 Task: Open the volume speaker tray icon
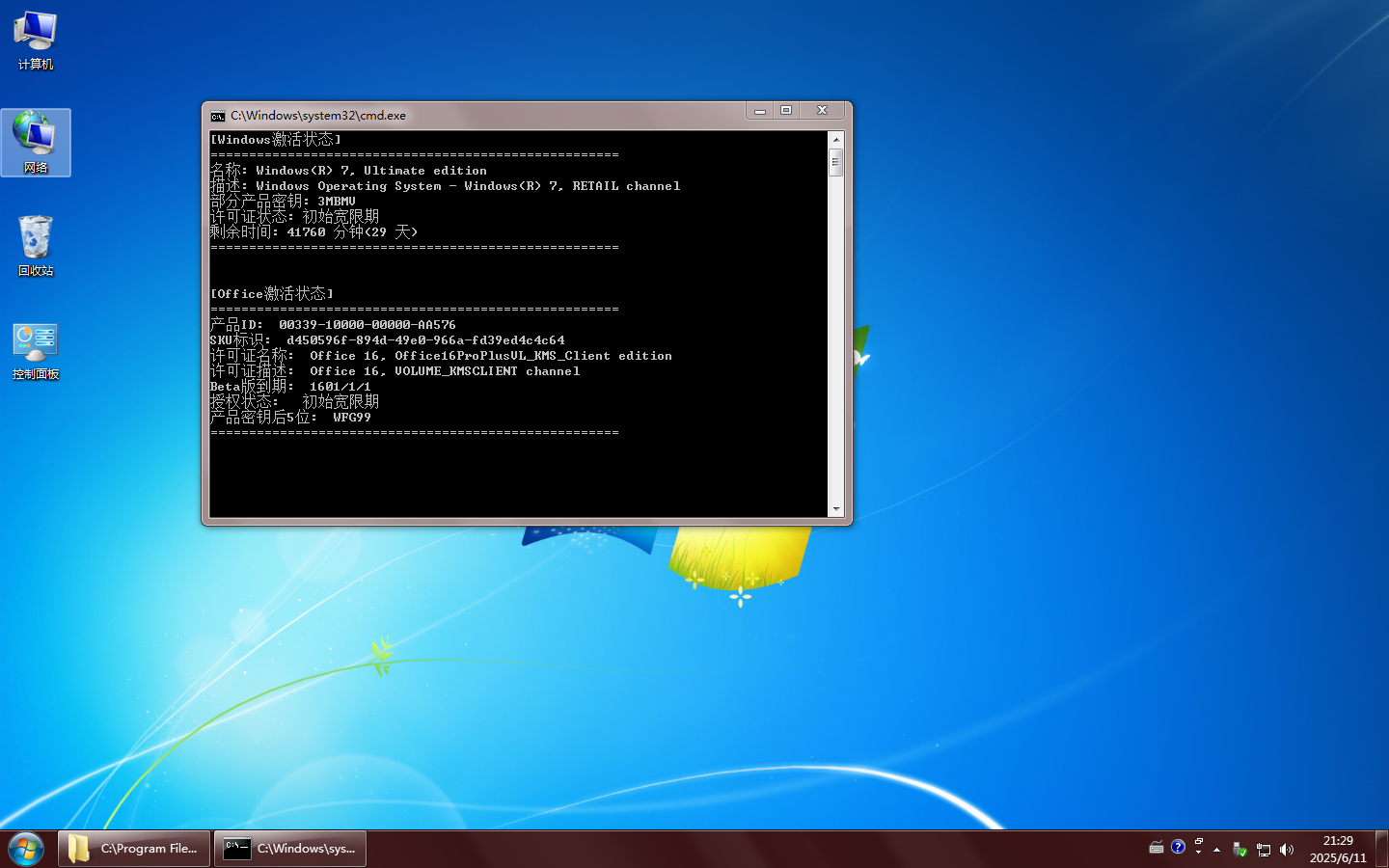(1286, 850)
